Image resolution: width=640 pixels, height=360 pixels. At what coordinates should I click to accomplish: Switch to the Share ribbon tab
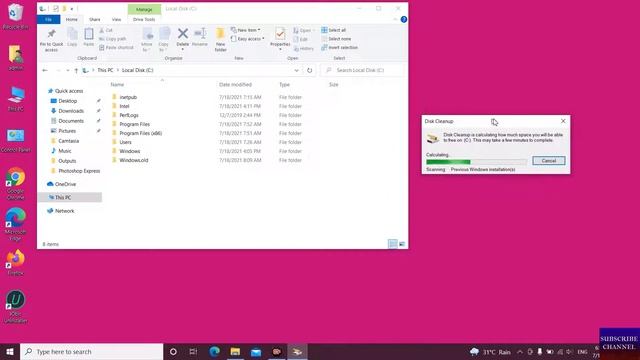95,19
